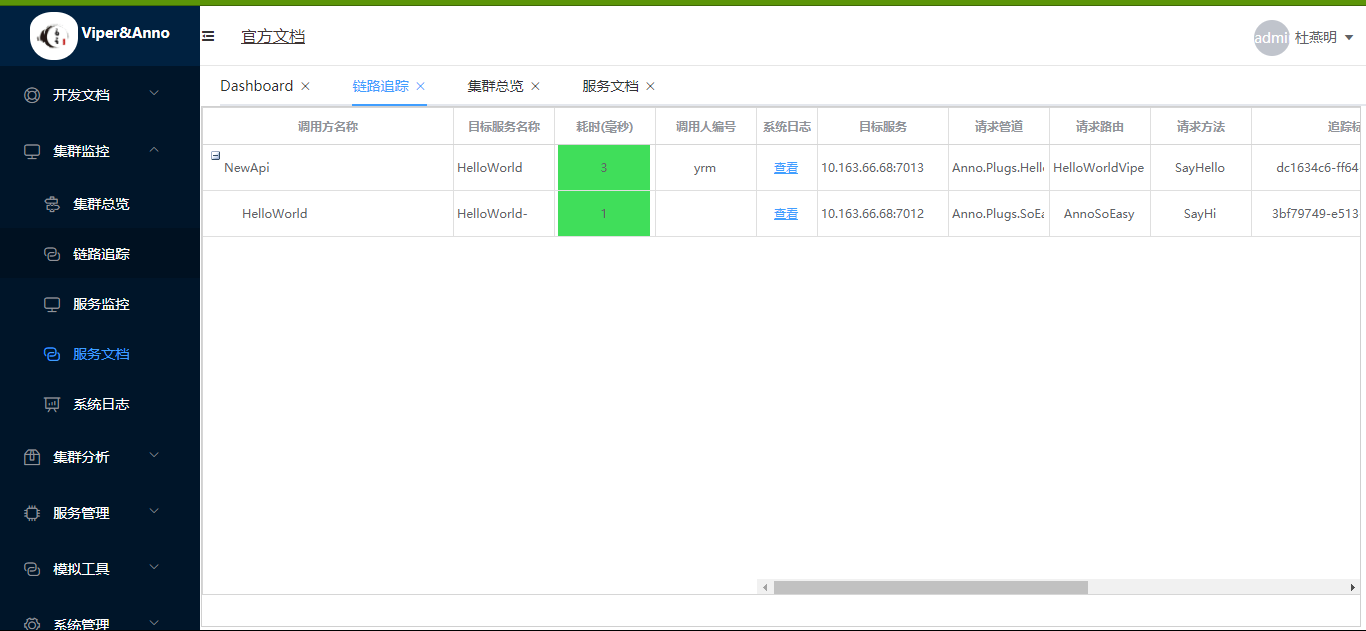This screenshot has height=631, width=1366.
Task: Open 链路追踪 in the sidebar
Action: click(101, 254)
